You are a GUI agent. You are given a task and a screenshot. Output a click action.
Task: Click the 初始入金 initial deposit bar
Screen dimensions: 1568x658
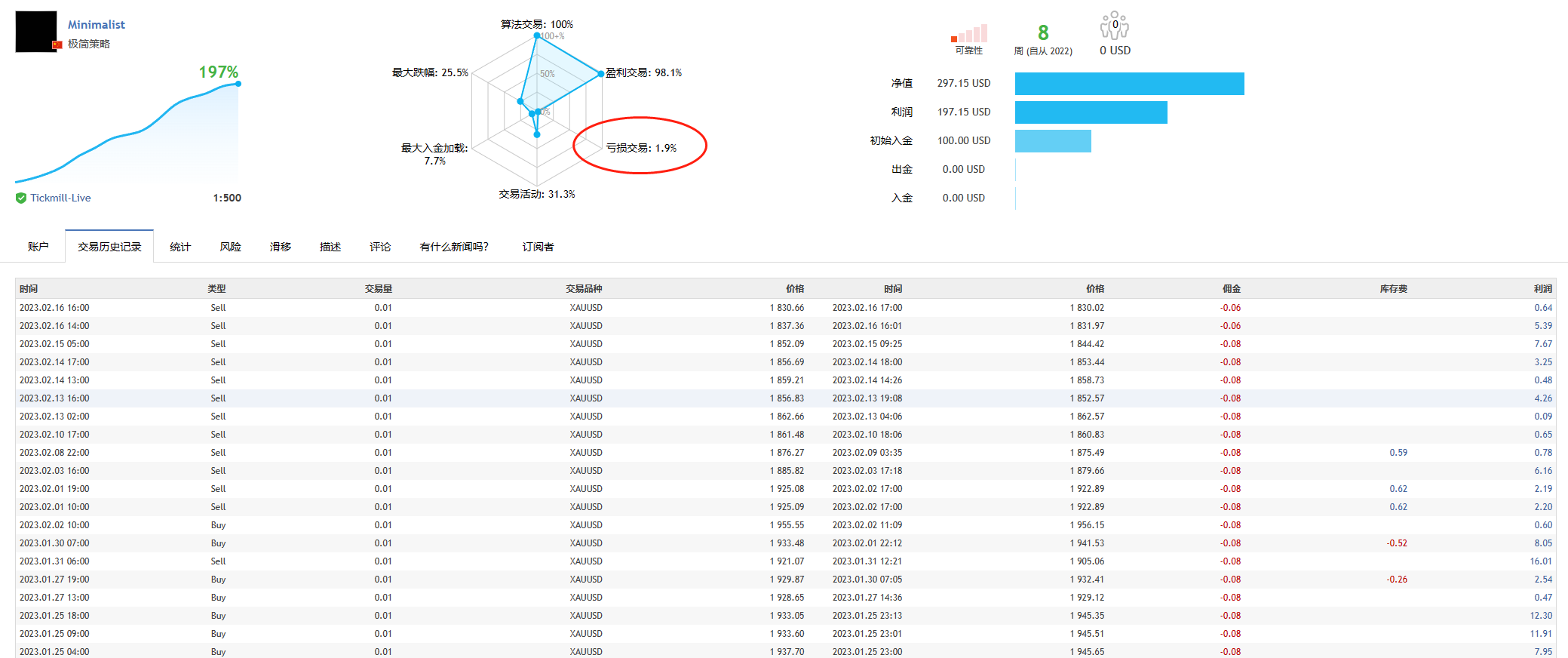point(1053,141)
